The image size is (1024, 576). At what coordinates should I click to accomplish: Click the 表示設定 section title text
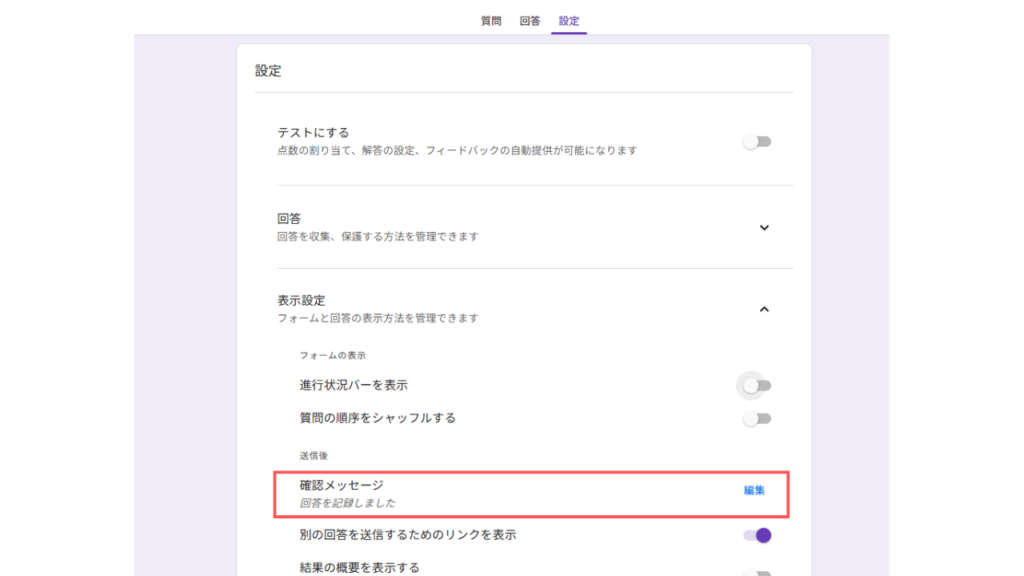pyautogui.click(x=301, y=300)
